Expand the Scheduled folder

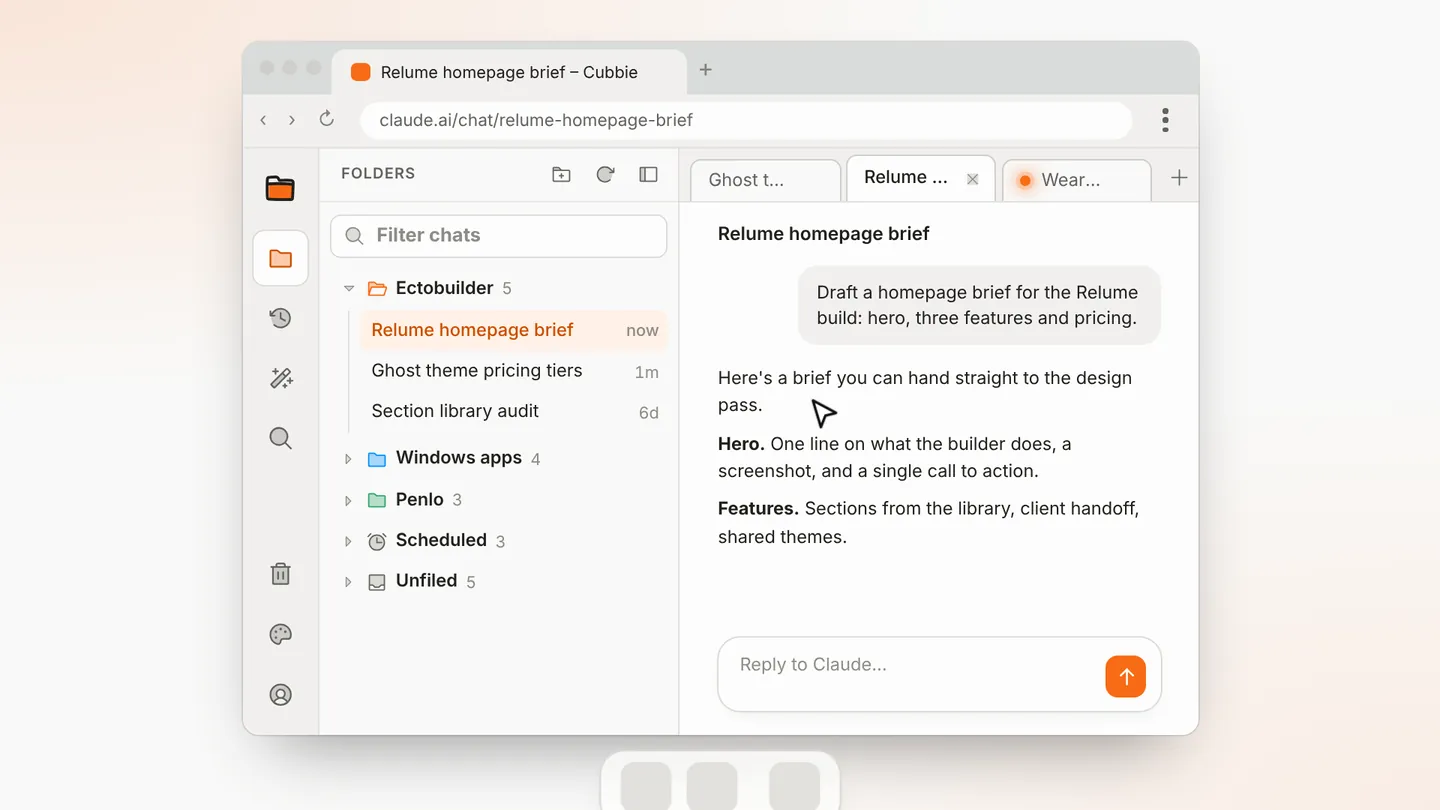349,541
